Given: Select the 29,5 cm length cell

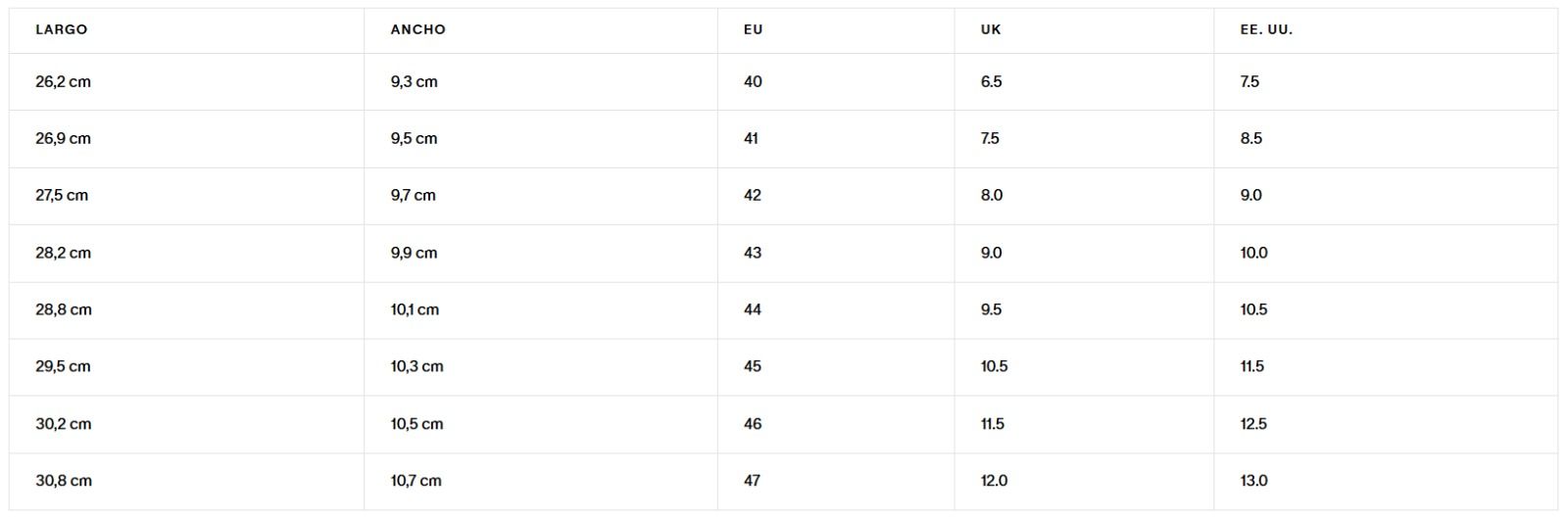Looking at the screenshot, I should (63, 366).
